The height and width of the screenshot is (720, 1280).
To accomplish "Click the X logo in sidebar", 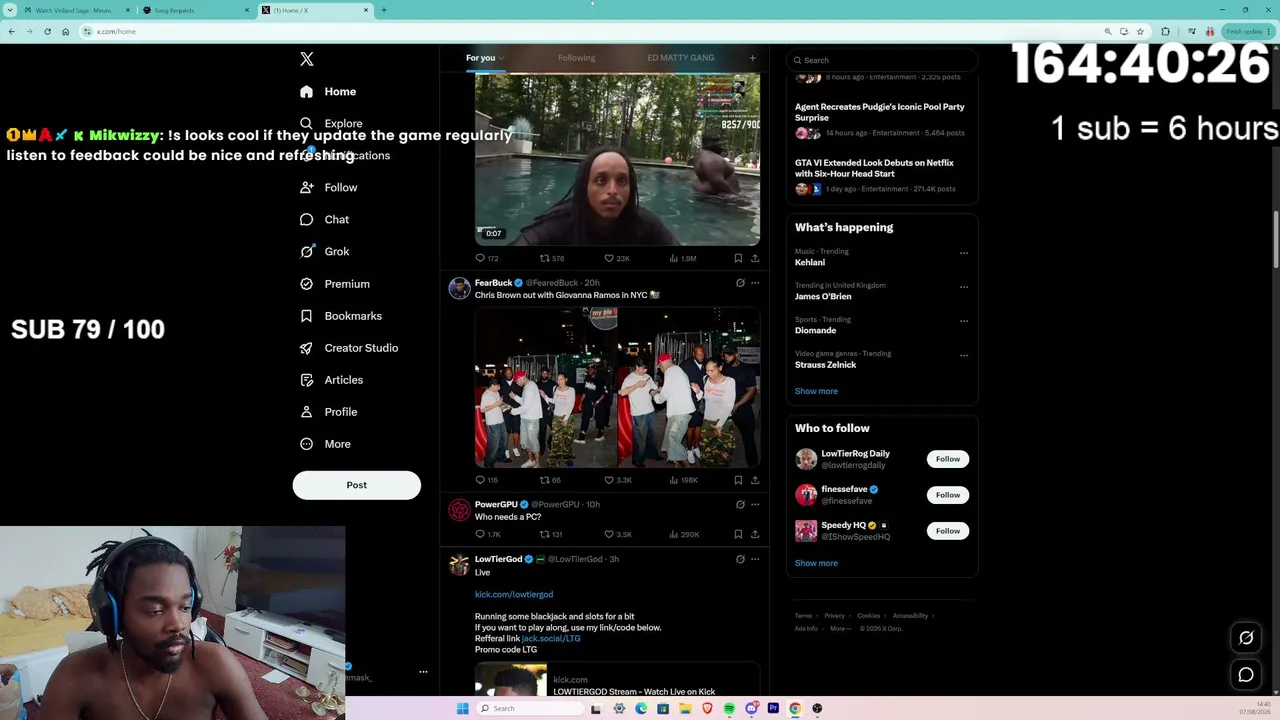I will (x=307, y=59).
